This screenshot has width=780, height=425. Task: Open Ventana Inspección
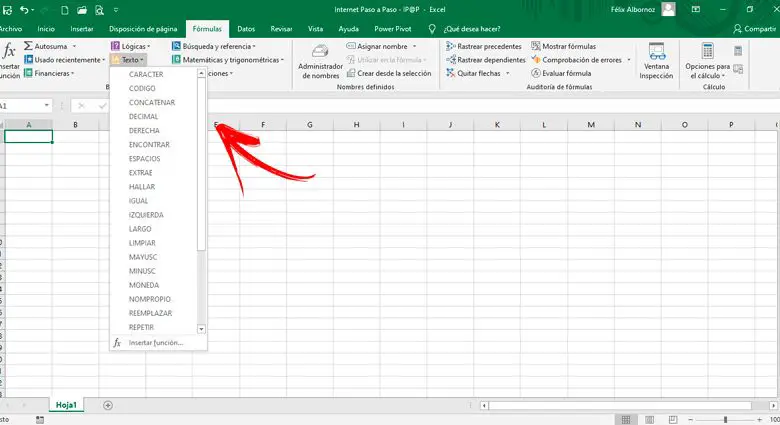point(656,61)
